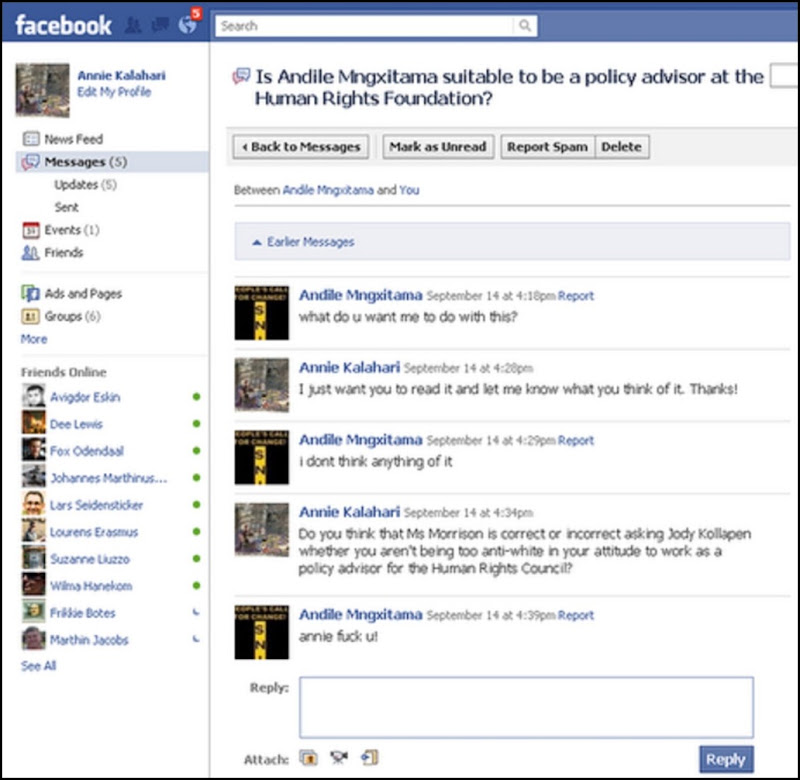Click the You link in the Between line
The height and width of the screenshot is (780, 800).
click(x=409, y=190)
